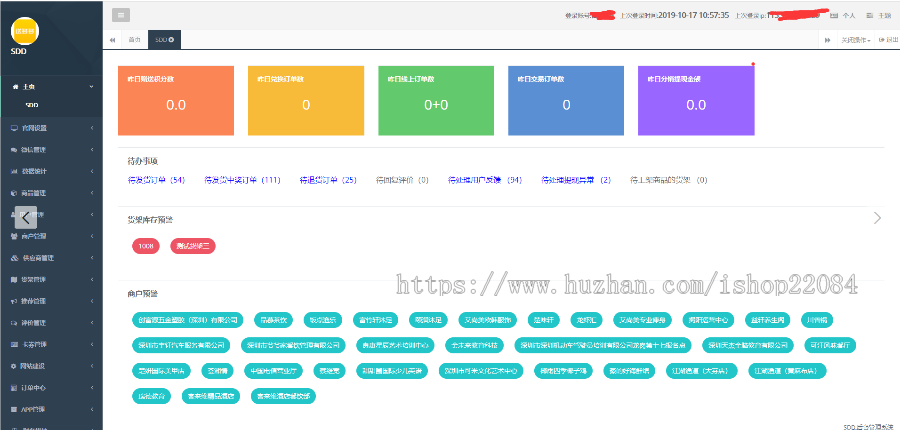This screenshot has height=430, width=900.
Task: Click the 川湘阁 merchant tag
Action: click(817, 320)
